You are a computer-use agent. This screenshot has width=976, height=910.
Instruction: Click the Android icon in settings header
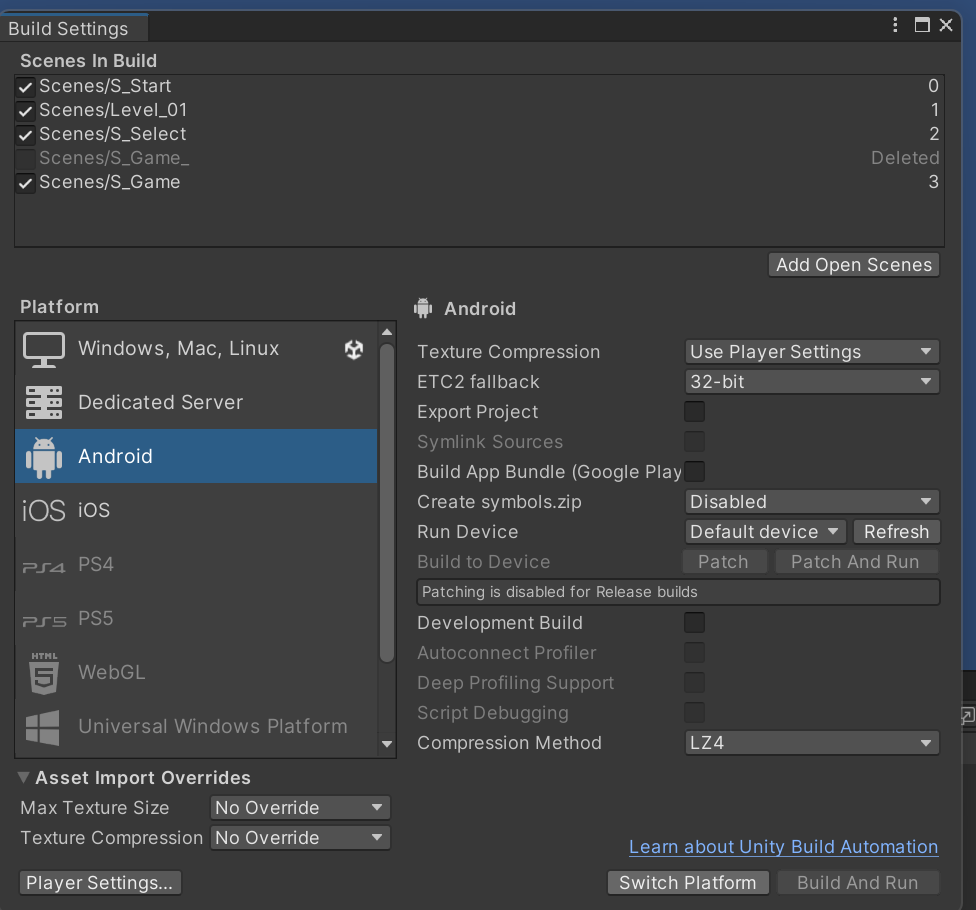pos(423,308)
